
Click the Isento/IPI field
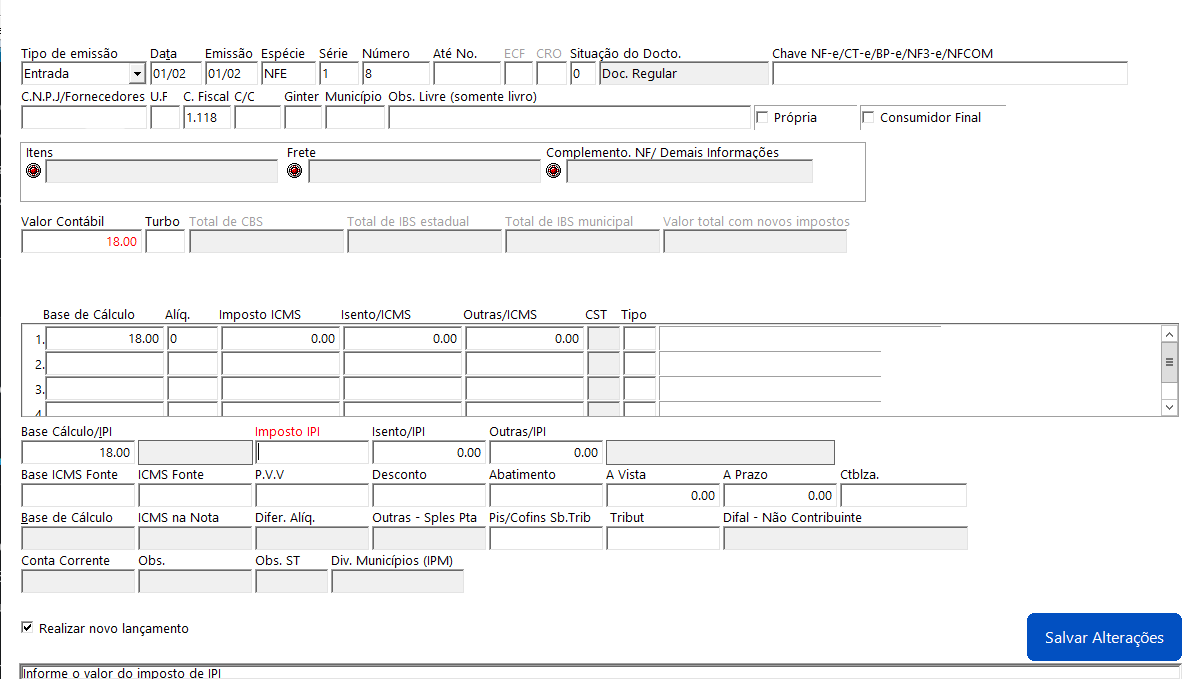click(429, 452)
